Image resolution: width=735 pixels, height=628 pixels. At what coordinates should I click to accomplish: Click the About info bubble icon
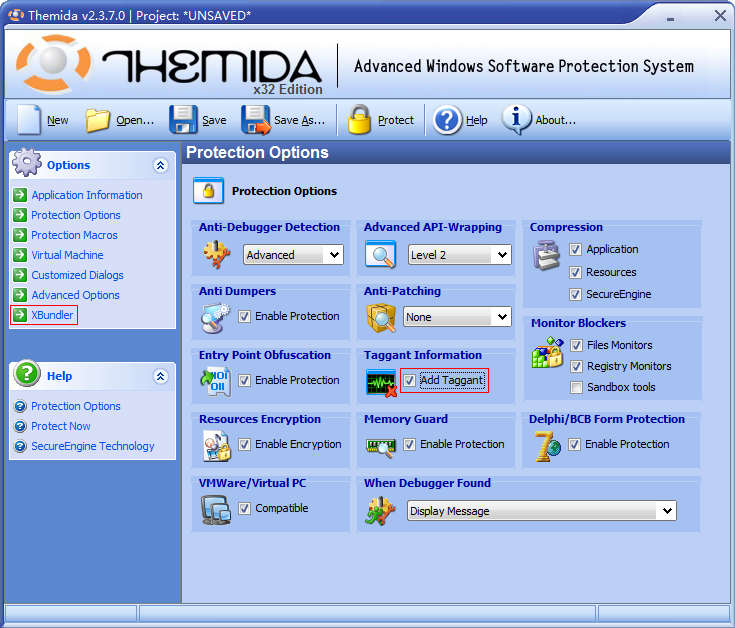(x=516, y=119)
